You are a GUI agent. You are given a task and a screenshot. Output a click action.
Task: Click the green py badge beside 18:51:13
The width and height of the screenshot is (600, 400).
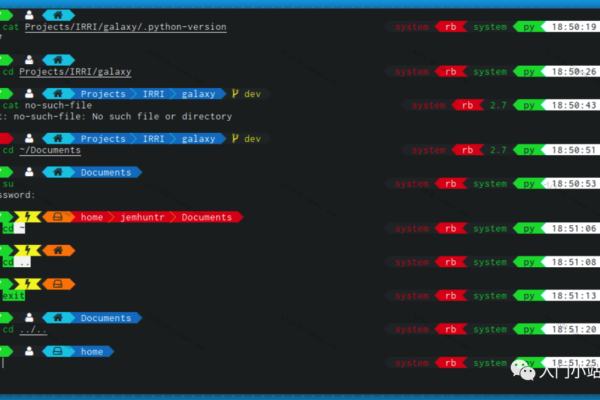click(x=527, y=295)
